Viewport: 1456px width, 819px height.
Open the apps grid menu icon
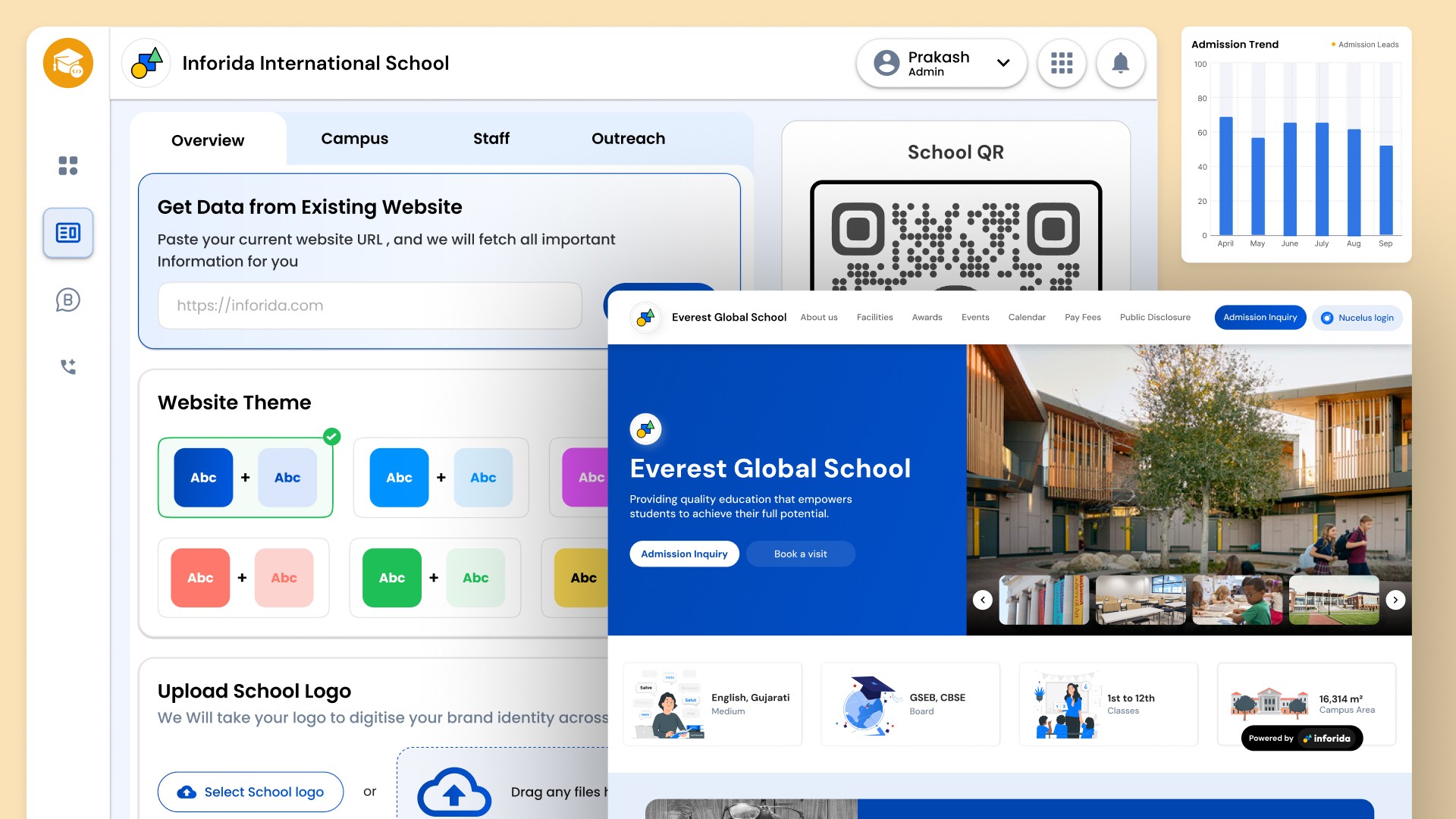(x=1062, y=63)
